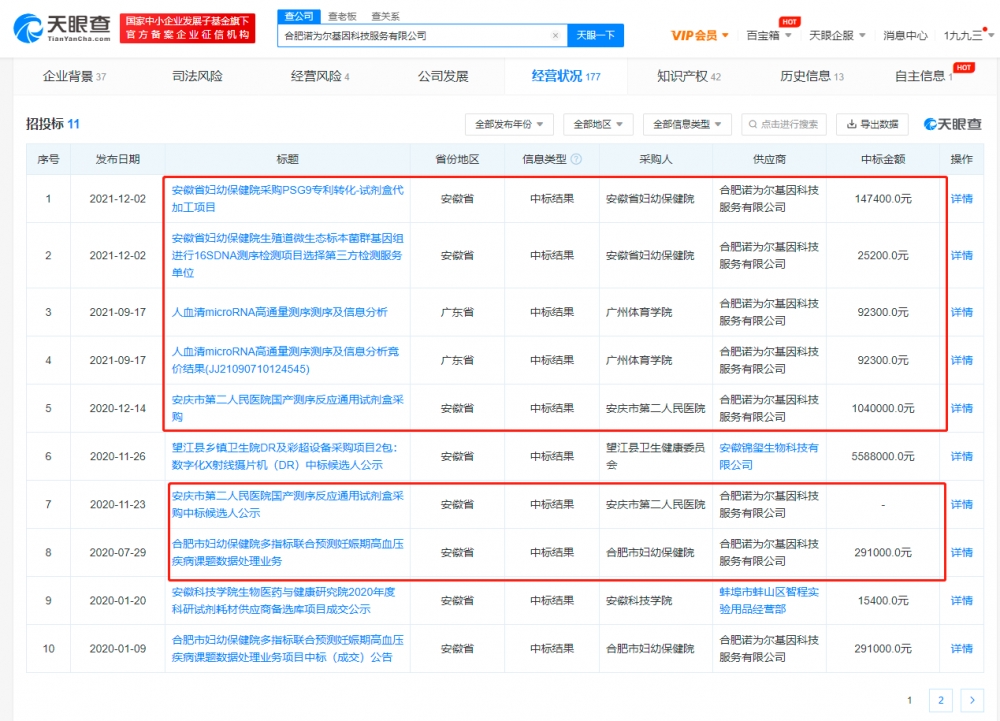1000x721 pixels.
Task: Switch to the 知识产权 tab
Action: coord(689,76)
